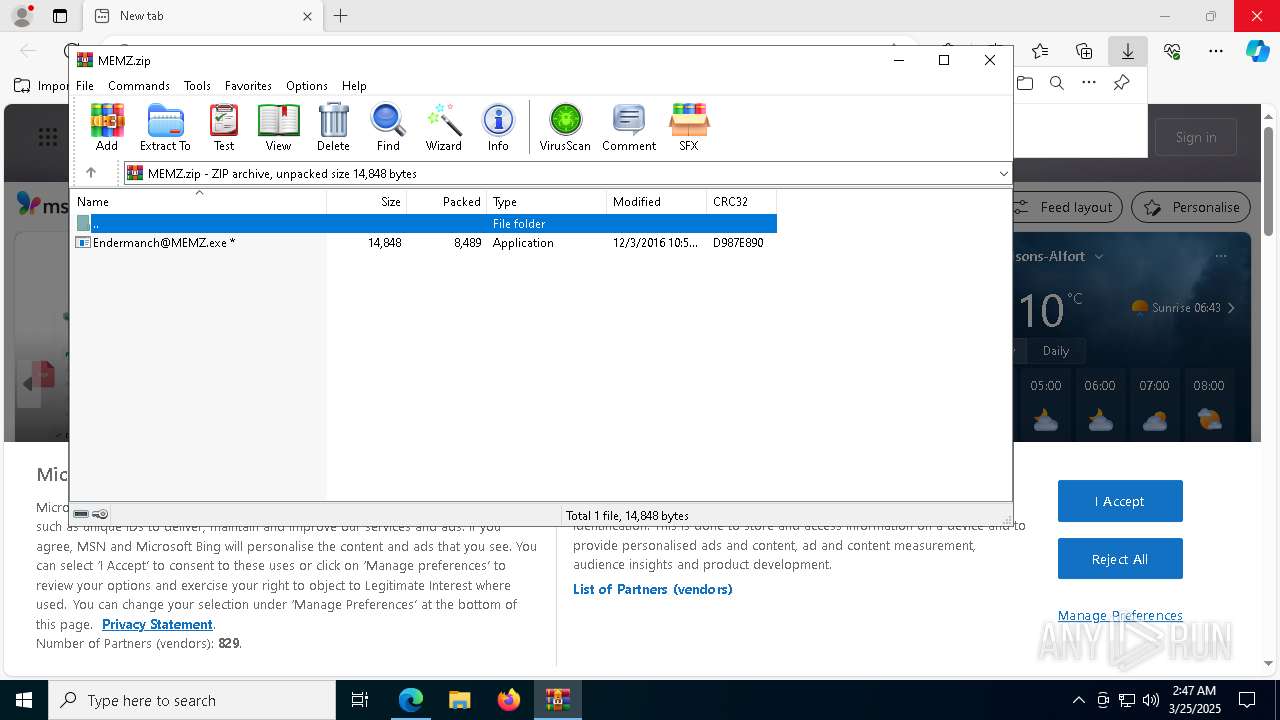This screenshot has width=1280, height=720.
Task: Open Microsoft Edge from the taskbar
Action: coord(411,700)
